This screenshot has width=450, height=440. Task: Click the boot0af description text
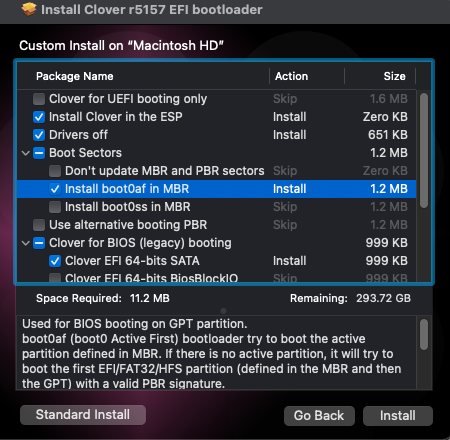point(212,354)
